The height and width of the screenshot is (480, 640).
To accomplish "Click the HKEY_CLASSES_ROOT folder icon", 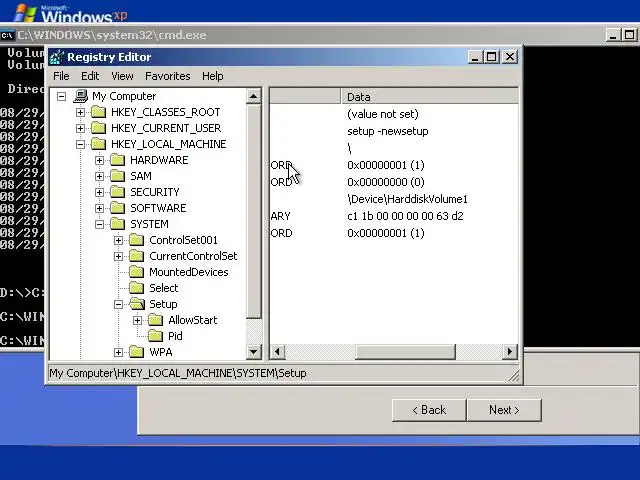I will (98, 112).
